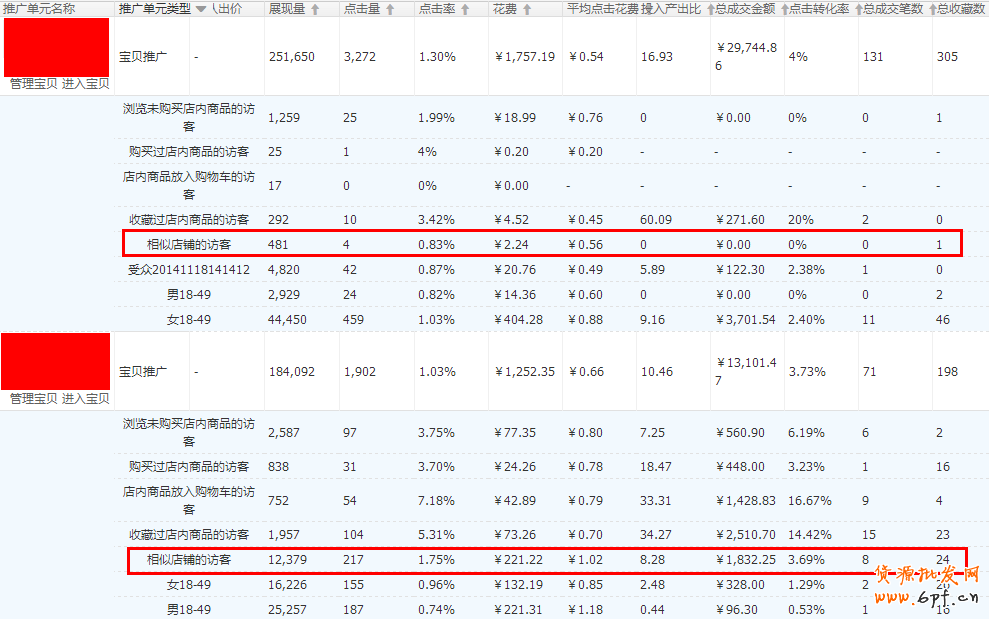Click the sort arrow next to 点击量
The height and width of the screenshot is (619, 989).
[x=389, y=9]
